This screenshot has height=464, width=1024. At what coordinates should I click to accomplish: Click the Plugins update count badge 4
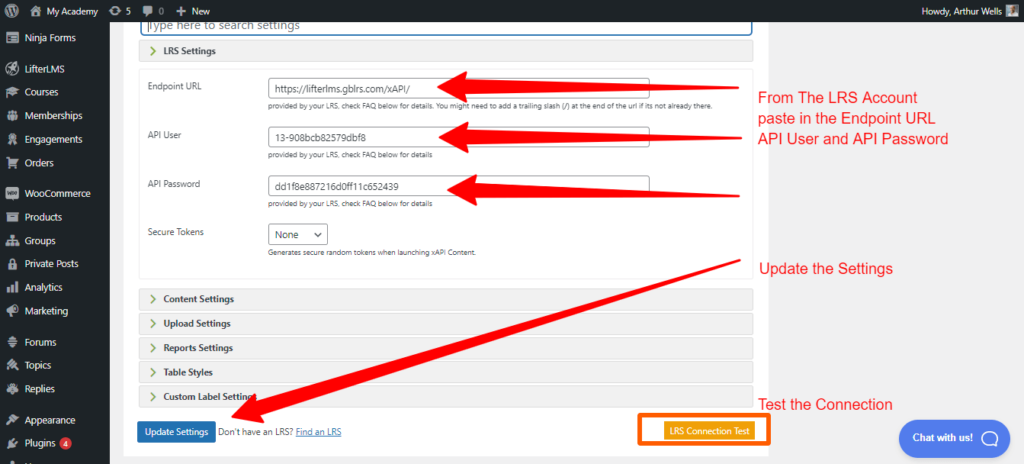click(65, 444)
